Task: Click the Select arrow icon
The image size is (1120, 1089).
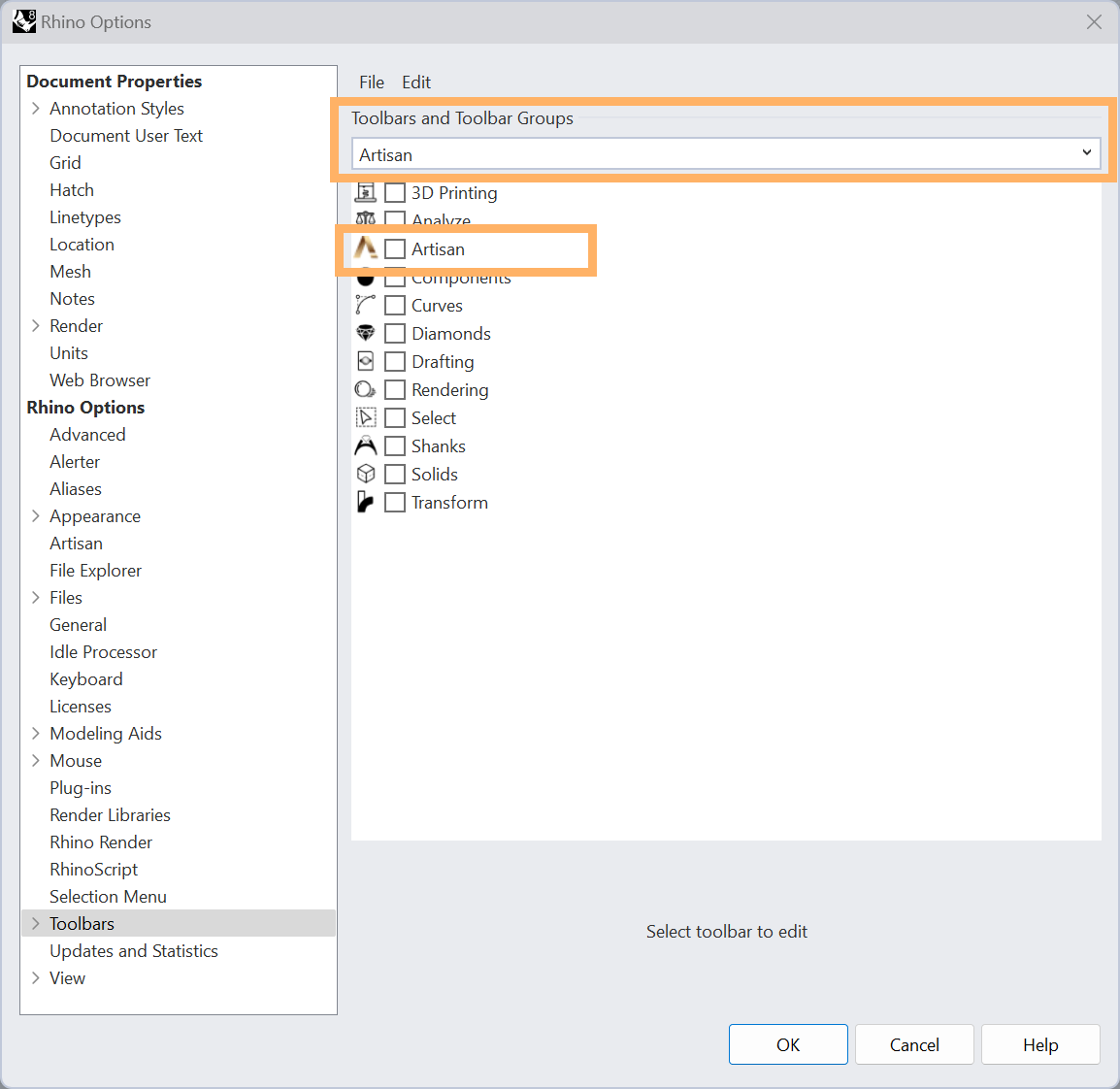Action: (365, 417)
